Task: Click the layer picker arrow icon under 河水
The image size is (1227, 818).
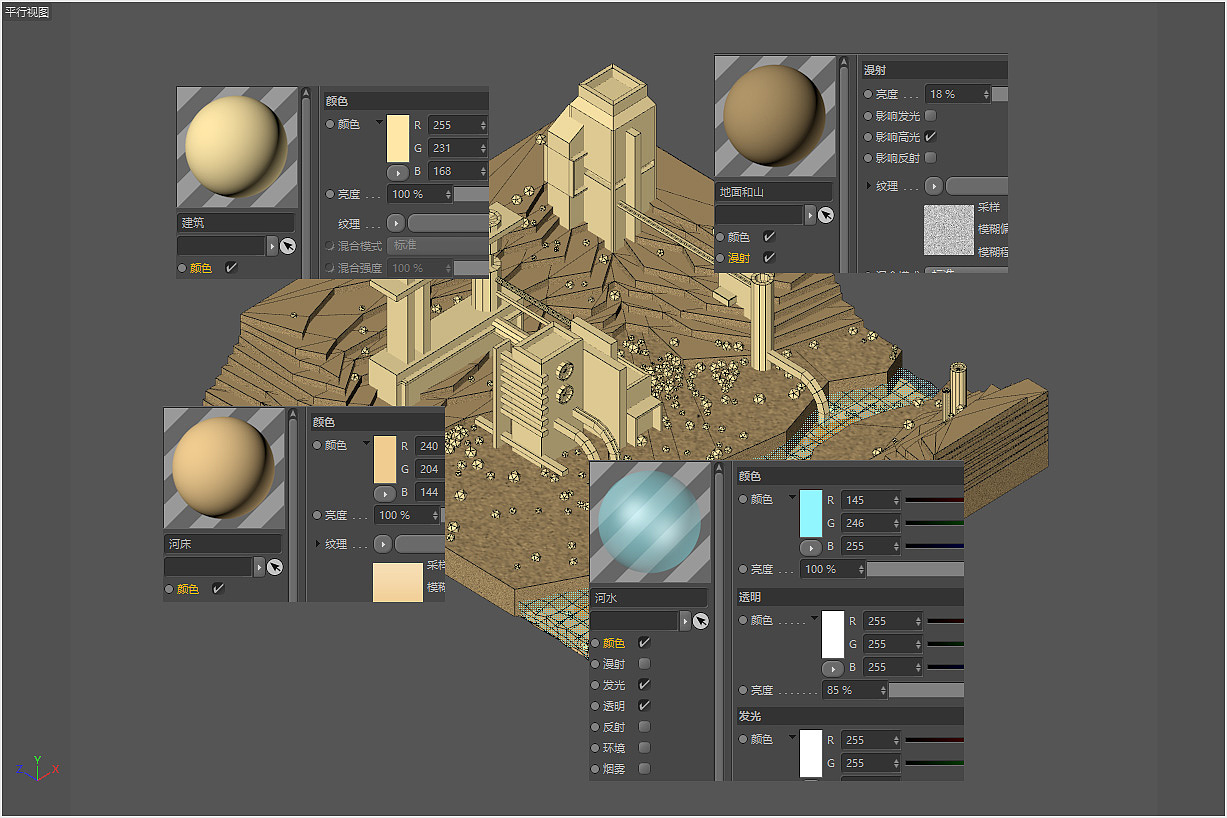Action: coord(701,621)
